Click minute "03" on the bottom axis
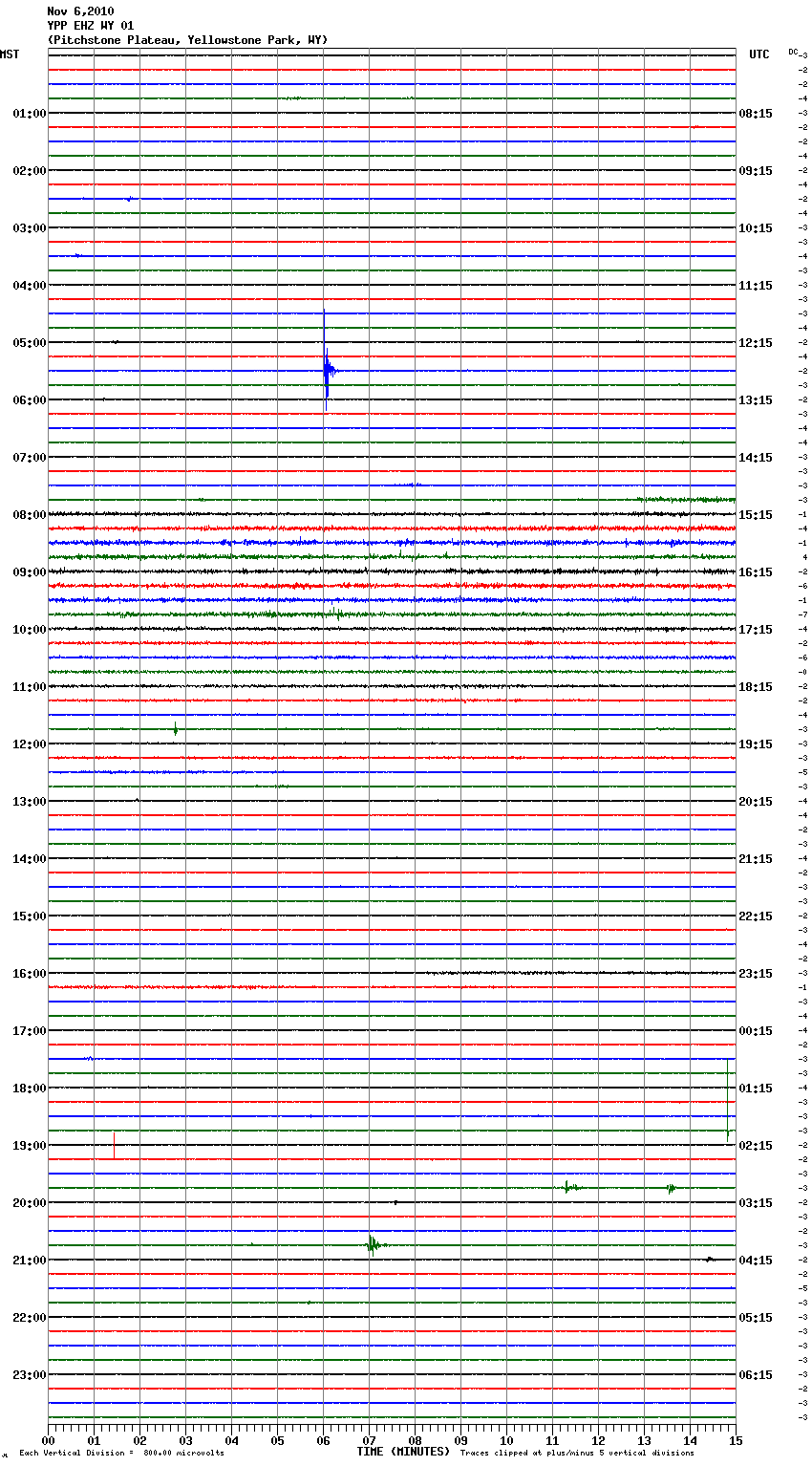The width and height of the screenshot is (812, 1466). point(185,1440)
